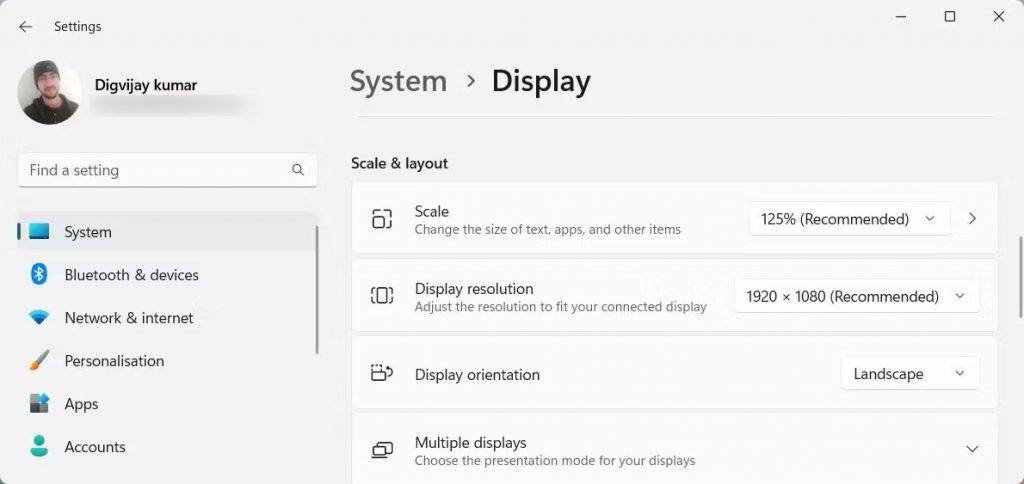
Task: Click the Accounts person icon
Action: pos(39,446)
